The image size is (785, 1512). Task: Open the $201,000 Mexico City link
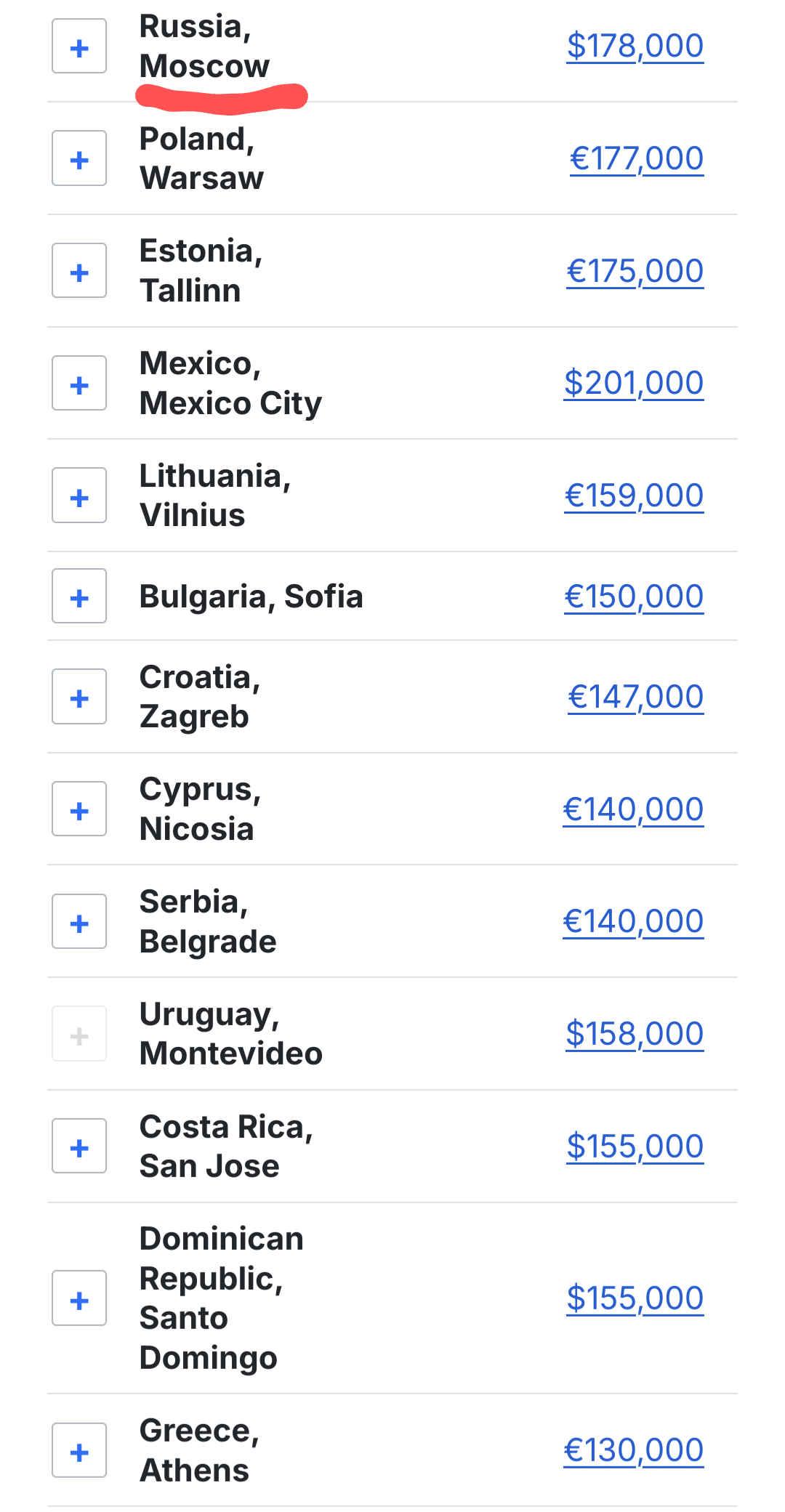[633, 383]
